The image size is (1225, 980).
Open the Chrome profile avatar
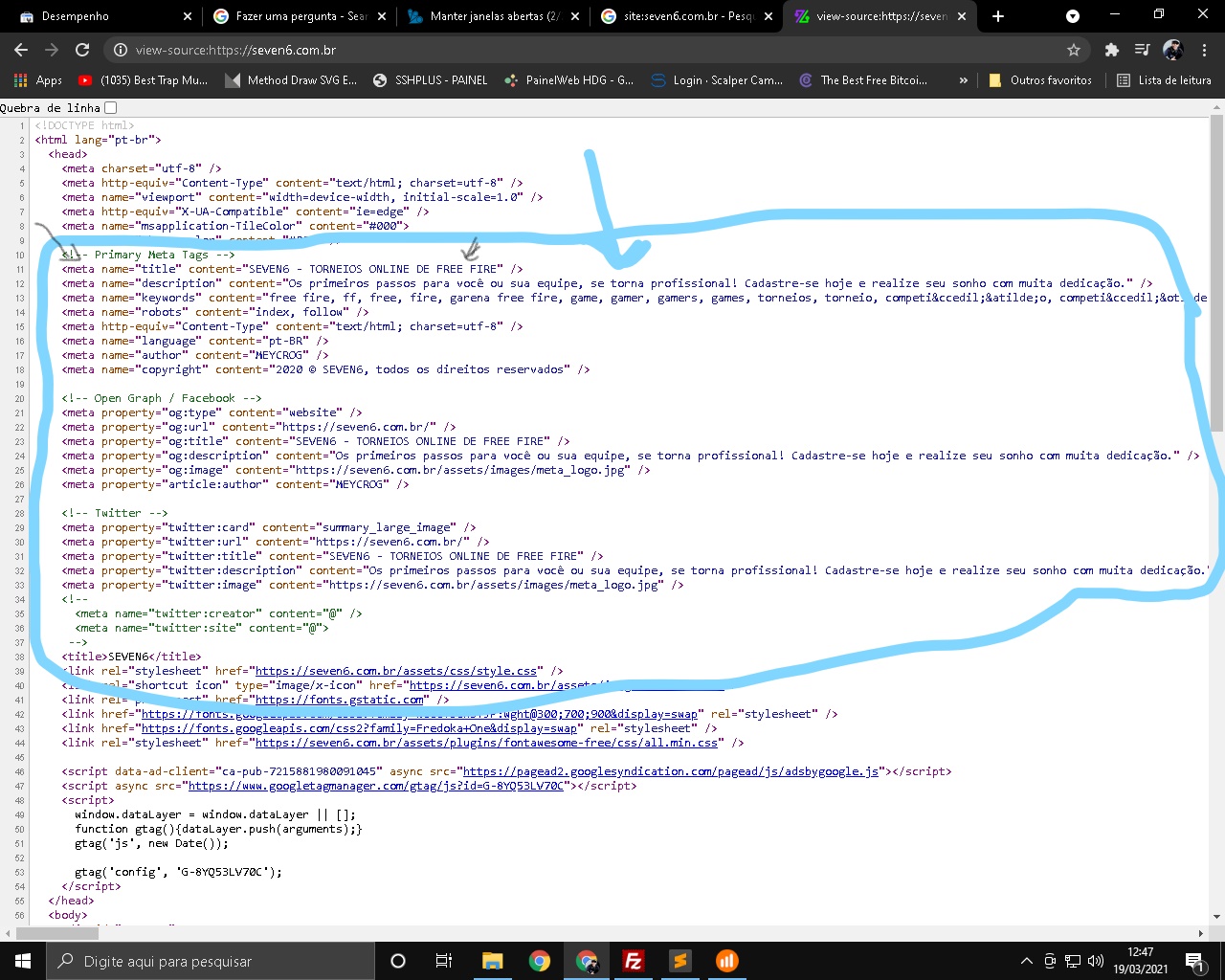tap(1173, 50)
